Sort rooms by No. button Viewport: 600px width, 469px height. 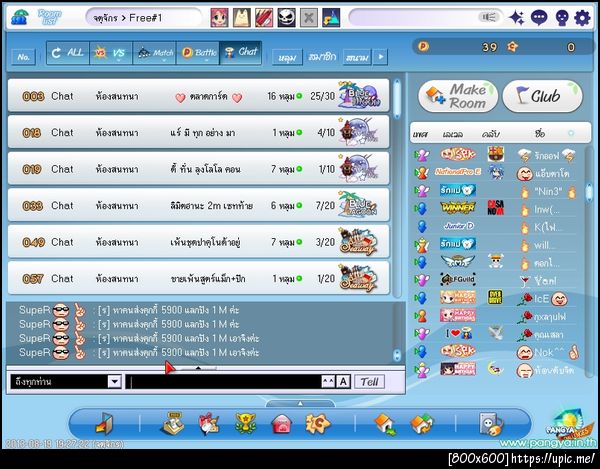tap(23, 57)
